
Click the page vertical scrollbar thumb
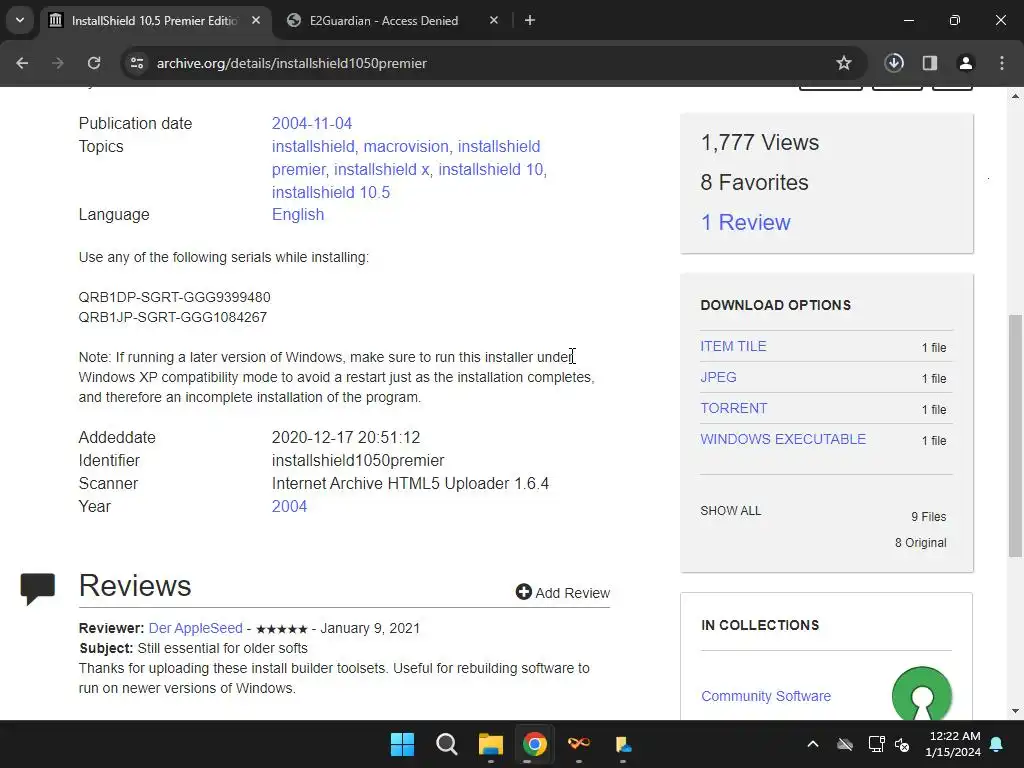pos(1016,436)
